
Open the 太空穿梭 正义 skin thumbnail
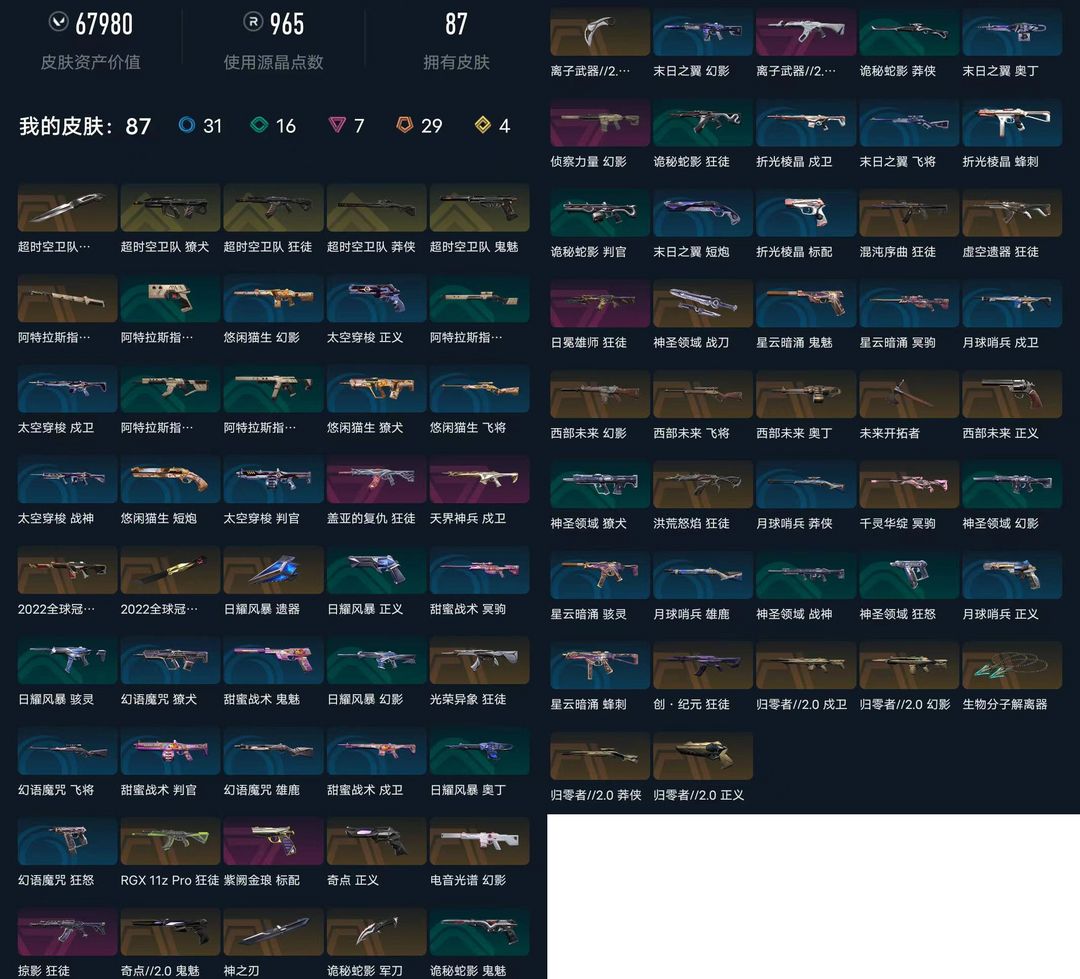[377, 298]
